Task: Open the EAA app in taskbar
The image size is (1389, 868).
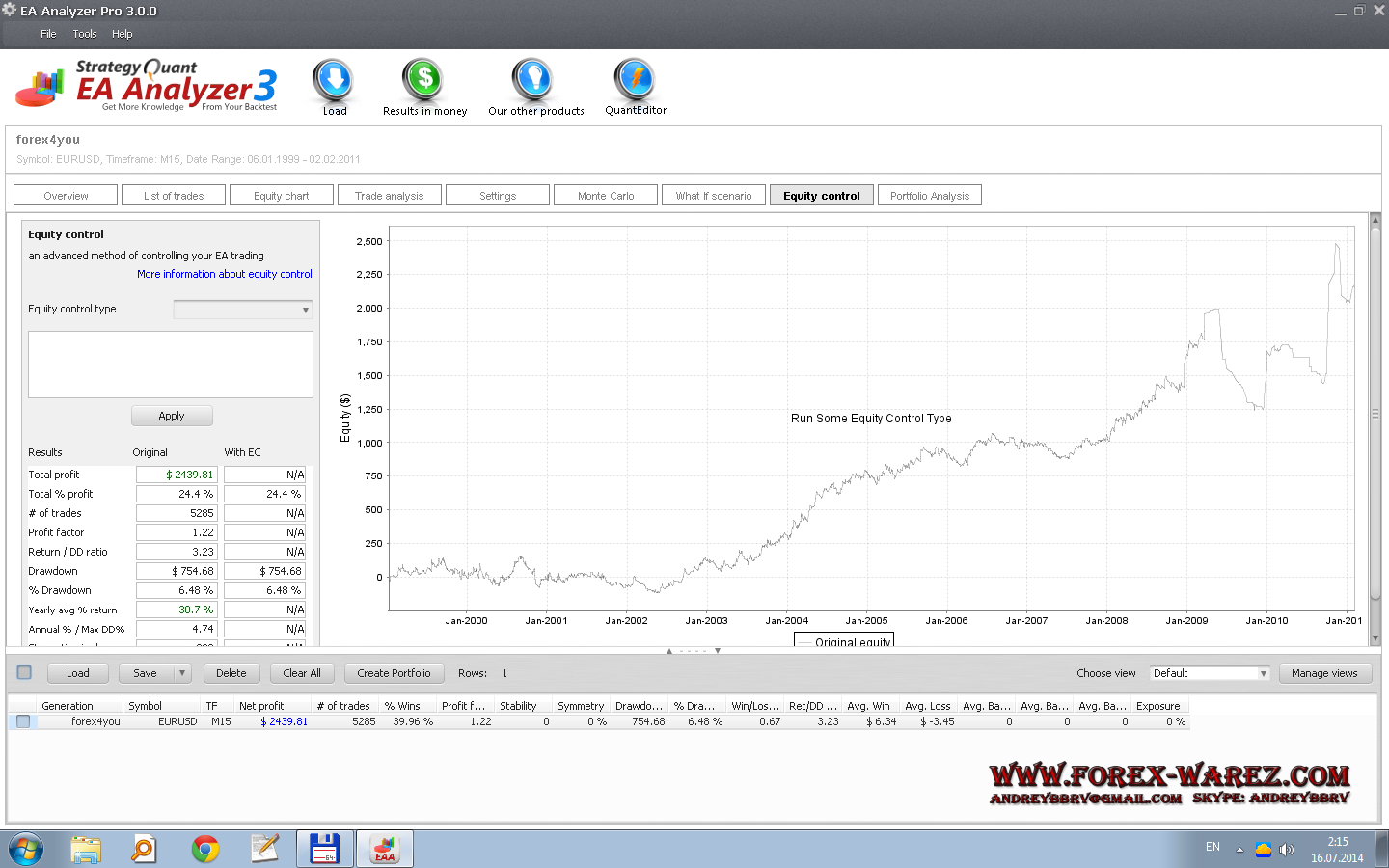Action: coord(385,849)
